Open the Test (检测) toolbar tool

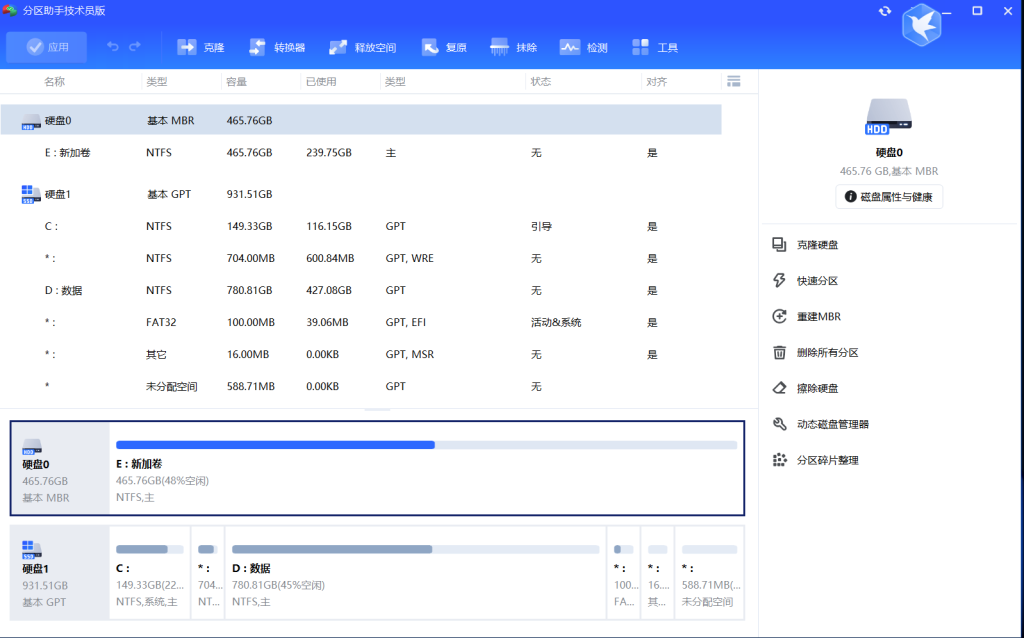point(570,47)
